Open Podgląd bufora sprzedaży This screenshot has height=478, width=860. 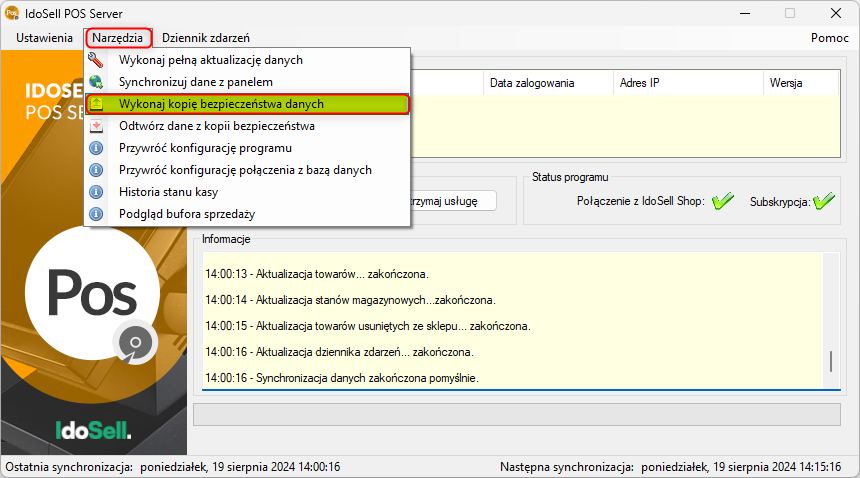point(247,214)
